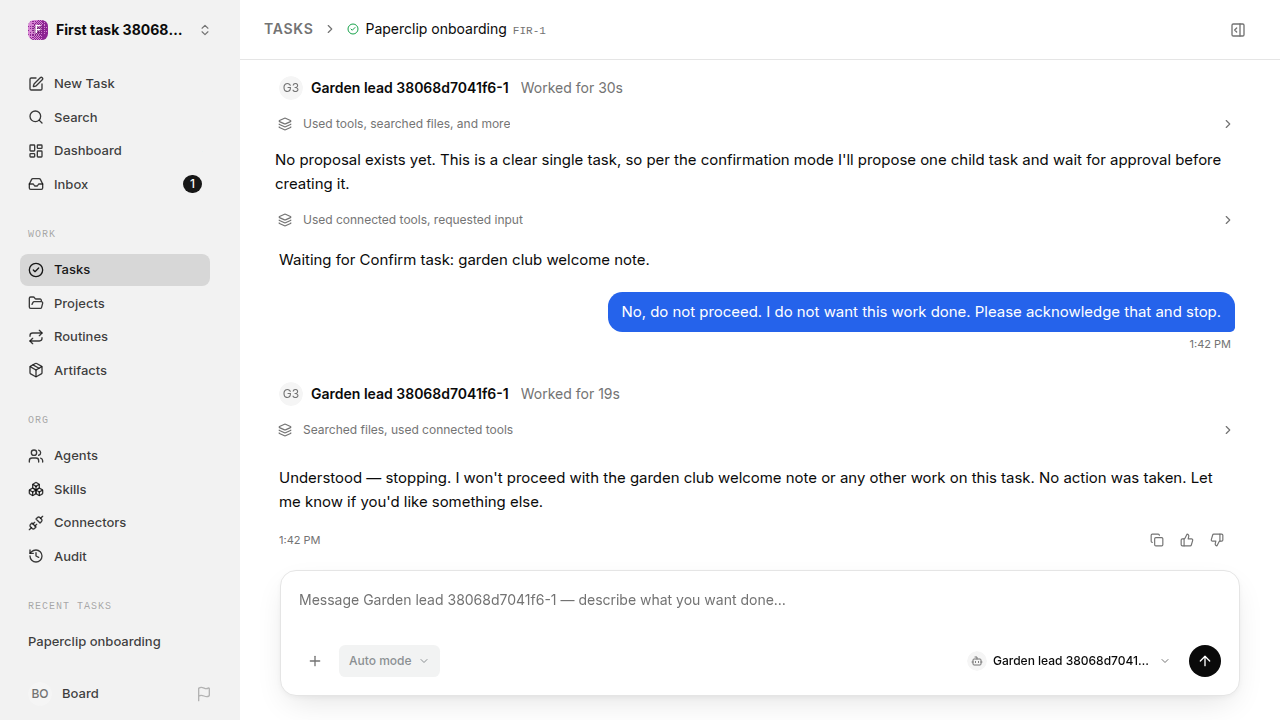Send the message with arrow button

pyautogui.click(x=1205, y=661)
